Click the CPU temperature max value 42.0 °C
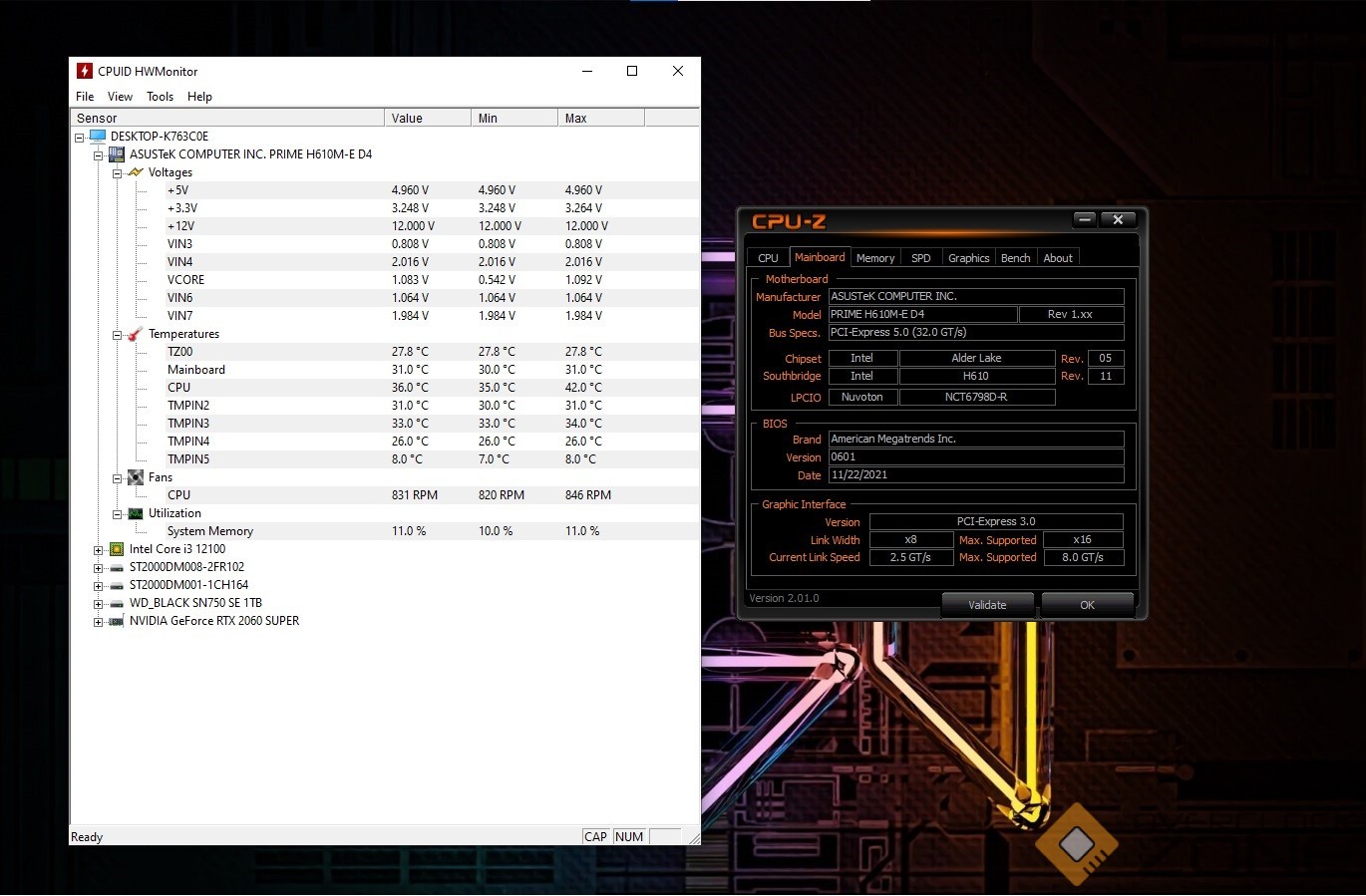The width and height of the screenshot is (1366, 896). coord(583,388)
